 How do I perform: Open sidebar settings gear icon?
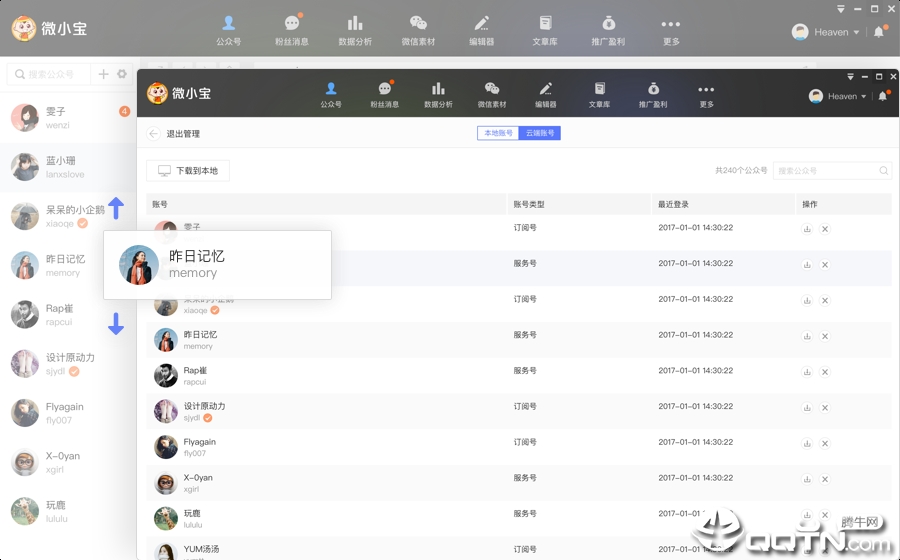click(x=122, y=74)
